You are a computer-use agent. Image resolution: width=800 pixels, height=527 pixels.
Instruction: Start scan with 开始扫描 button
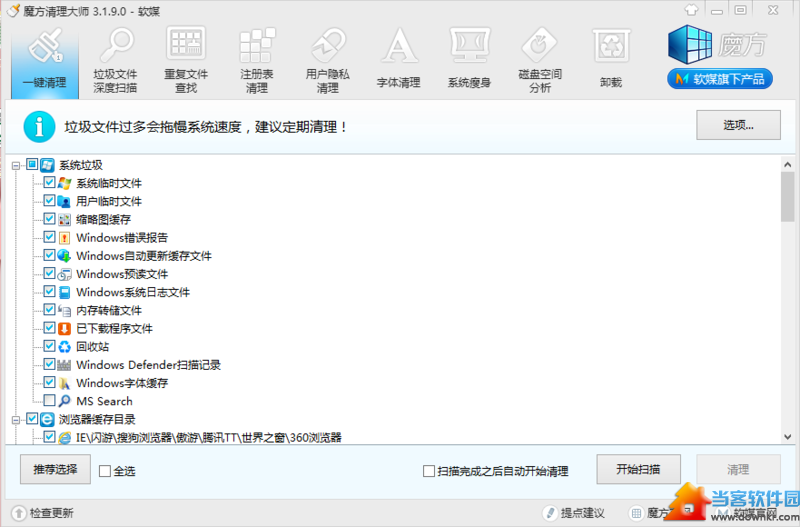pos(638,469)
